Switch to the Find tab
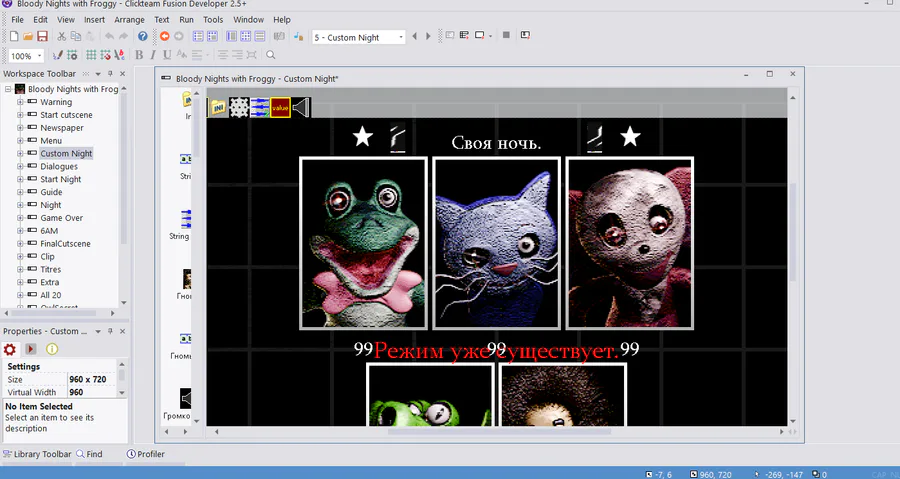 (x=90, y=454)
